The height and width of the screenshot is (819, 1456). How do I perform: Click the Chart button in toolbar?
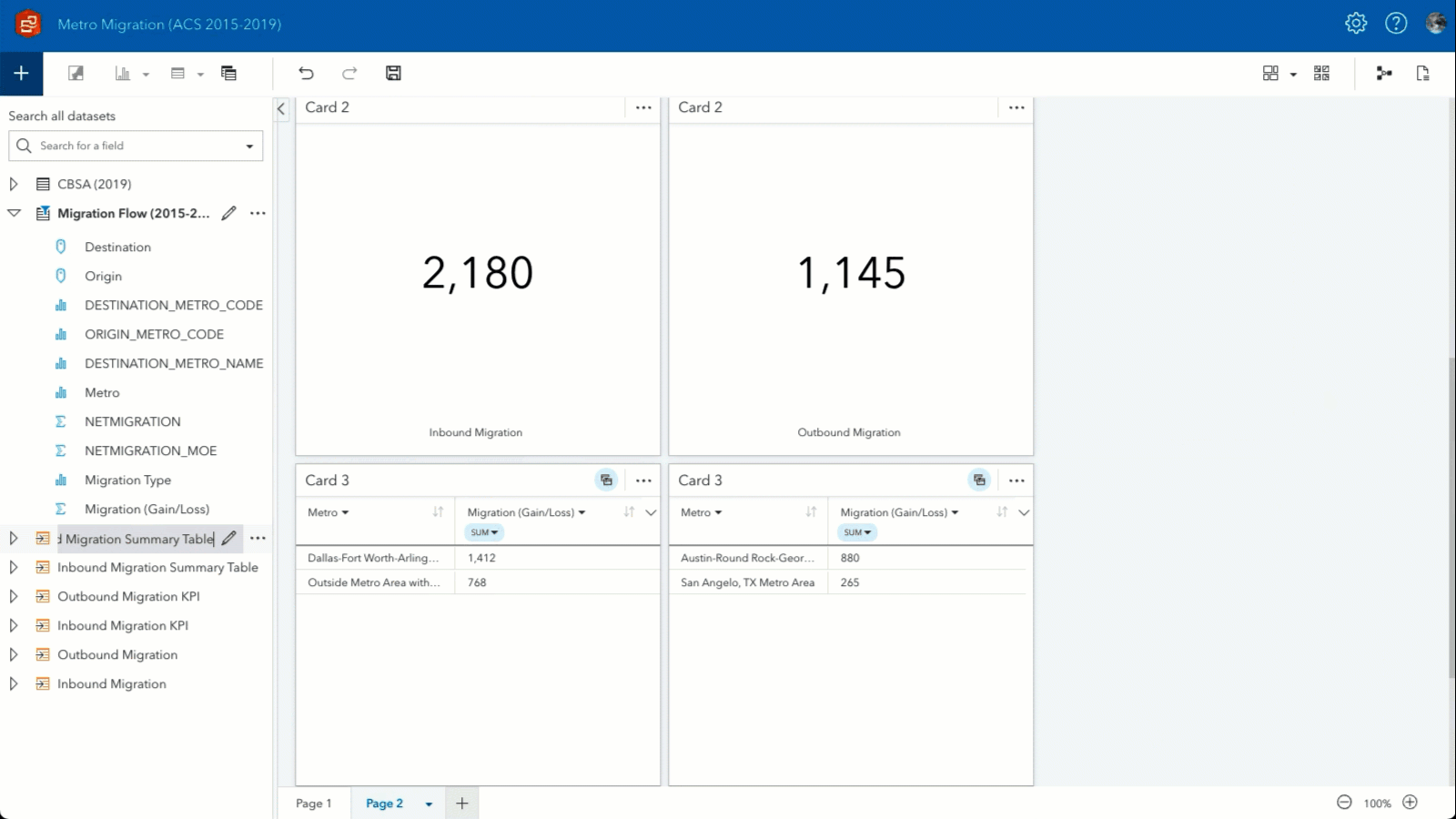pos(123,74)
